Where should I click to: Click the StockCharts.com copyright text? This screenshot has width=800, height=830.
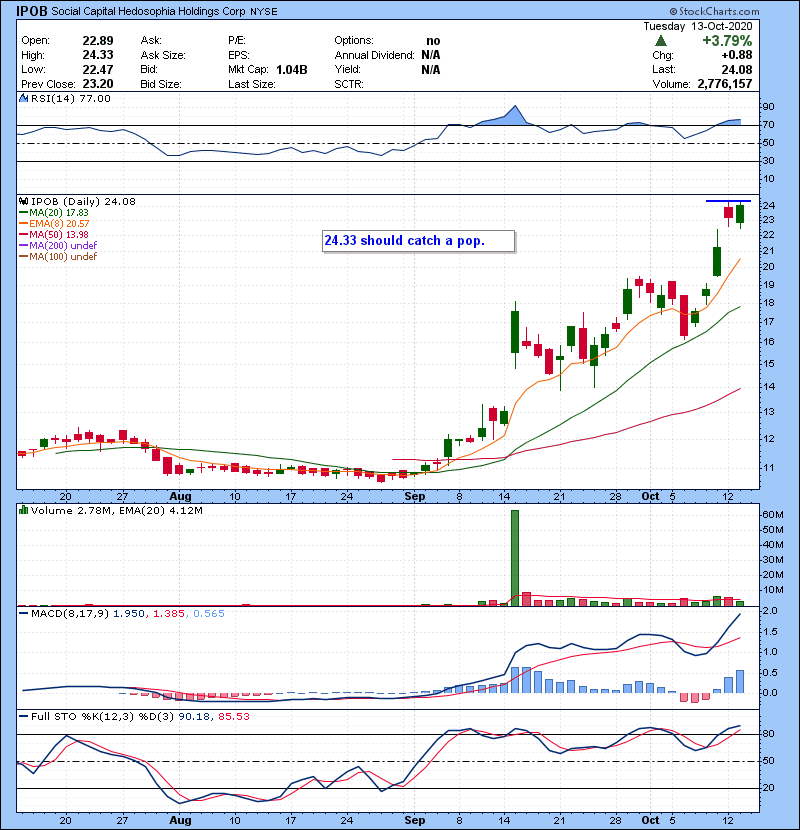(714, 11)
